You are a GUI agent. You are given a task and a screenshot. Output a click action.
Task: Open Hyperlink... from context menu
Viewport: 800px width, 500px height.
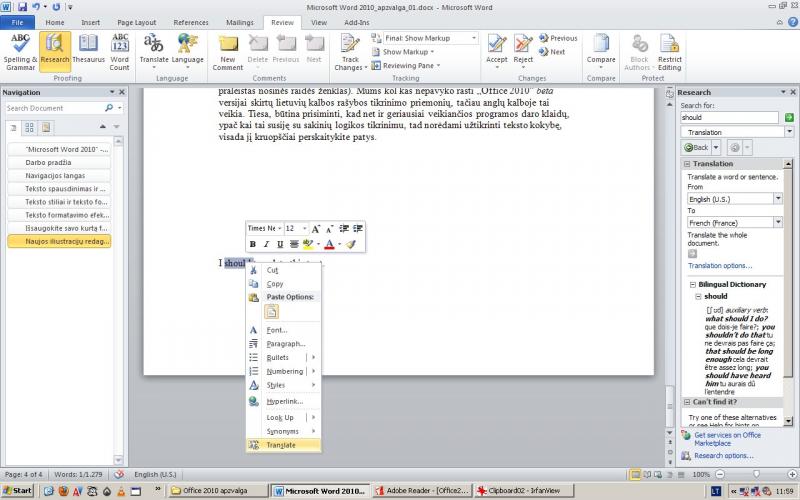point(283,402)
